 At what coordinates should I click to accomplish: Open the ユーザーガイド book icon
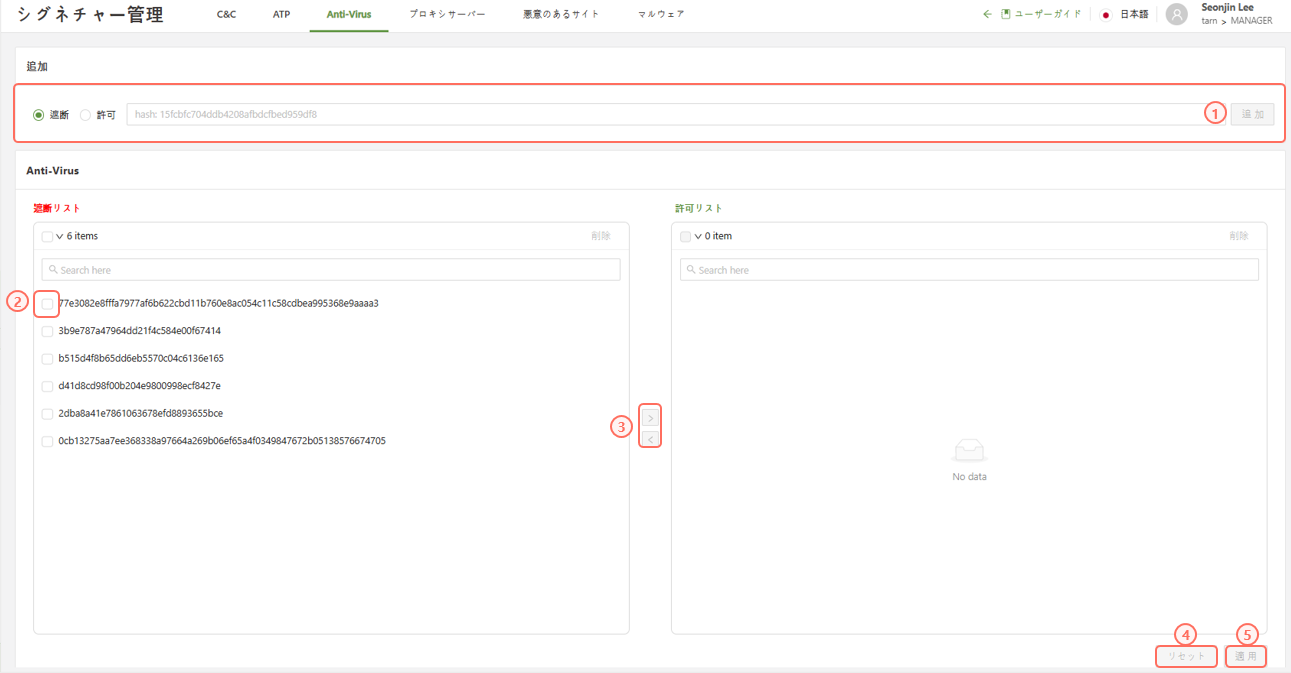[x=1006, y=15]
